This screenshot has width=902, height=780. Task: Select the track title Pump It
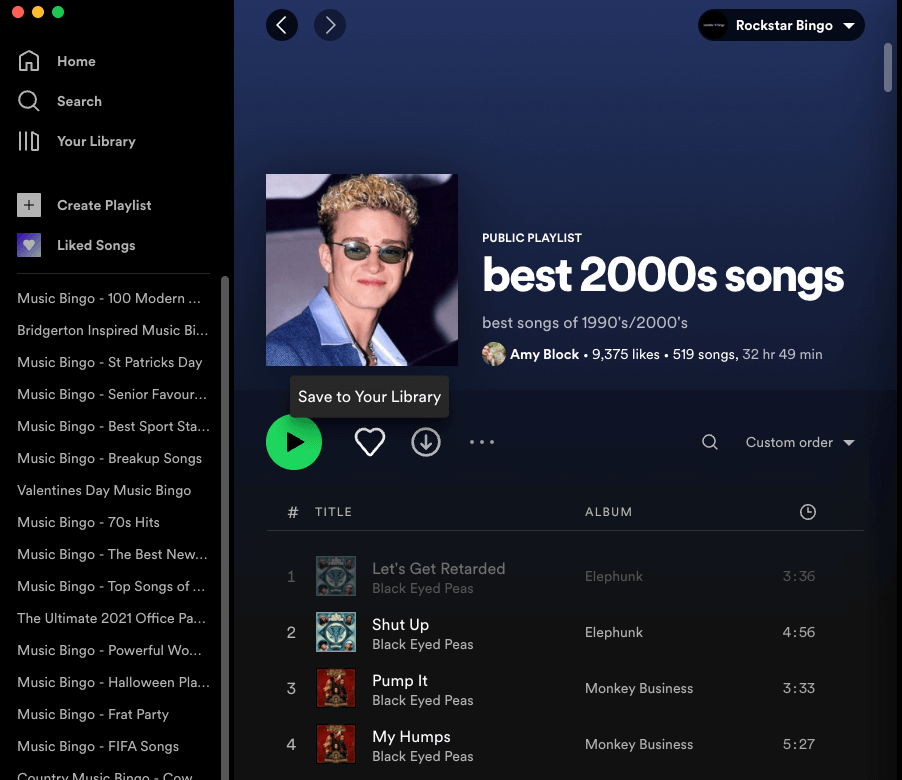click(x=400, y=680)
